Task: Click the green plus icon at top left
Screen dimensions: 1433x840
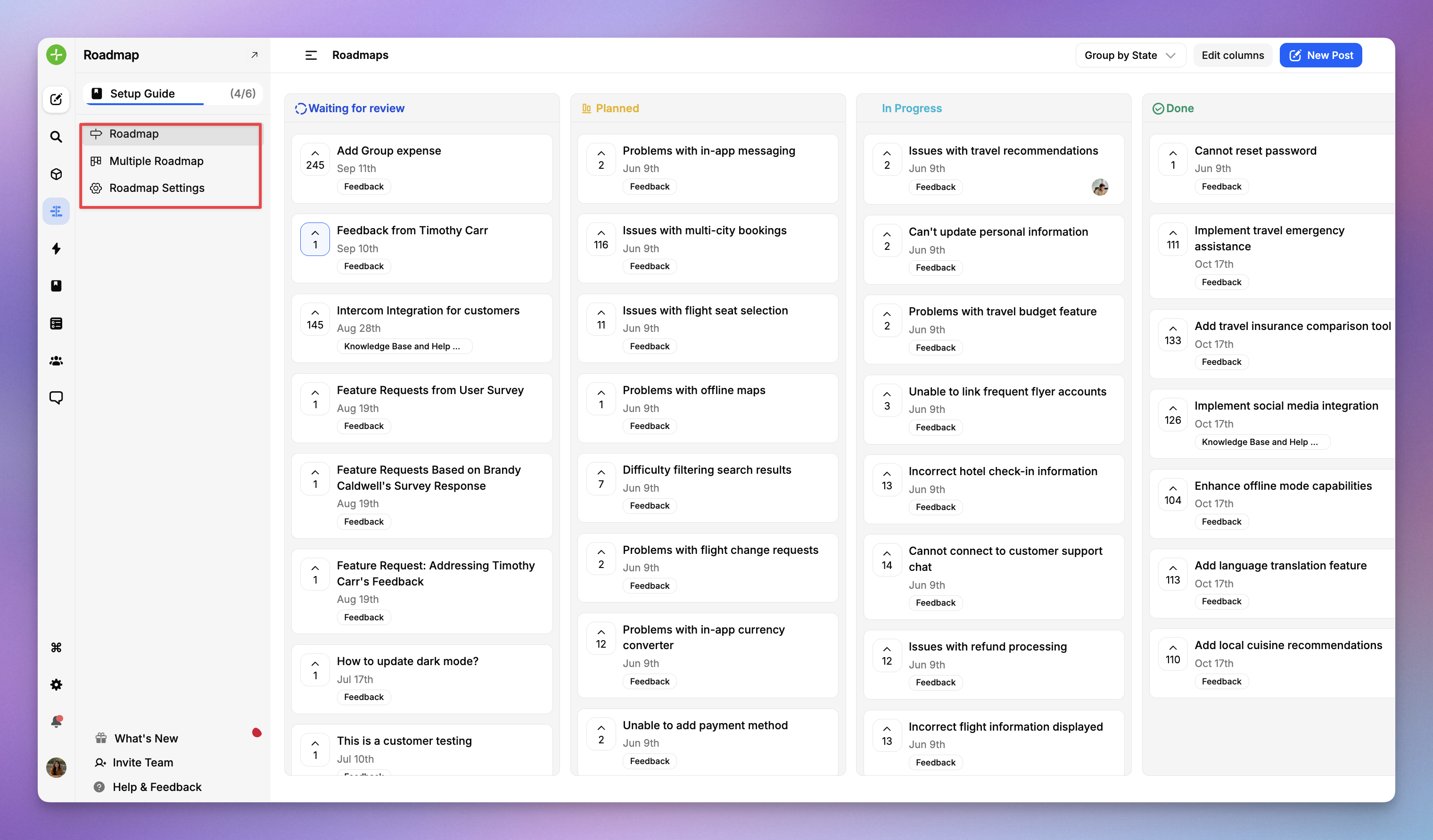Action: point(56,55)
